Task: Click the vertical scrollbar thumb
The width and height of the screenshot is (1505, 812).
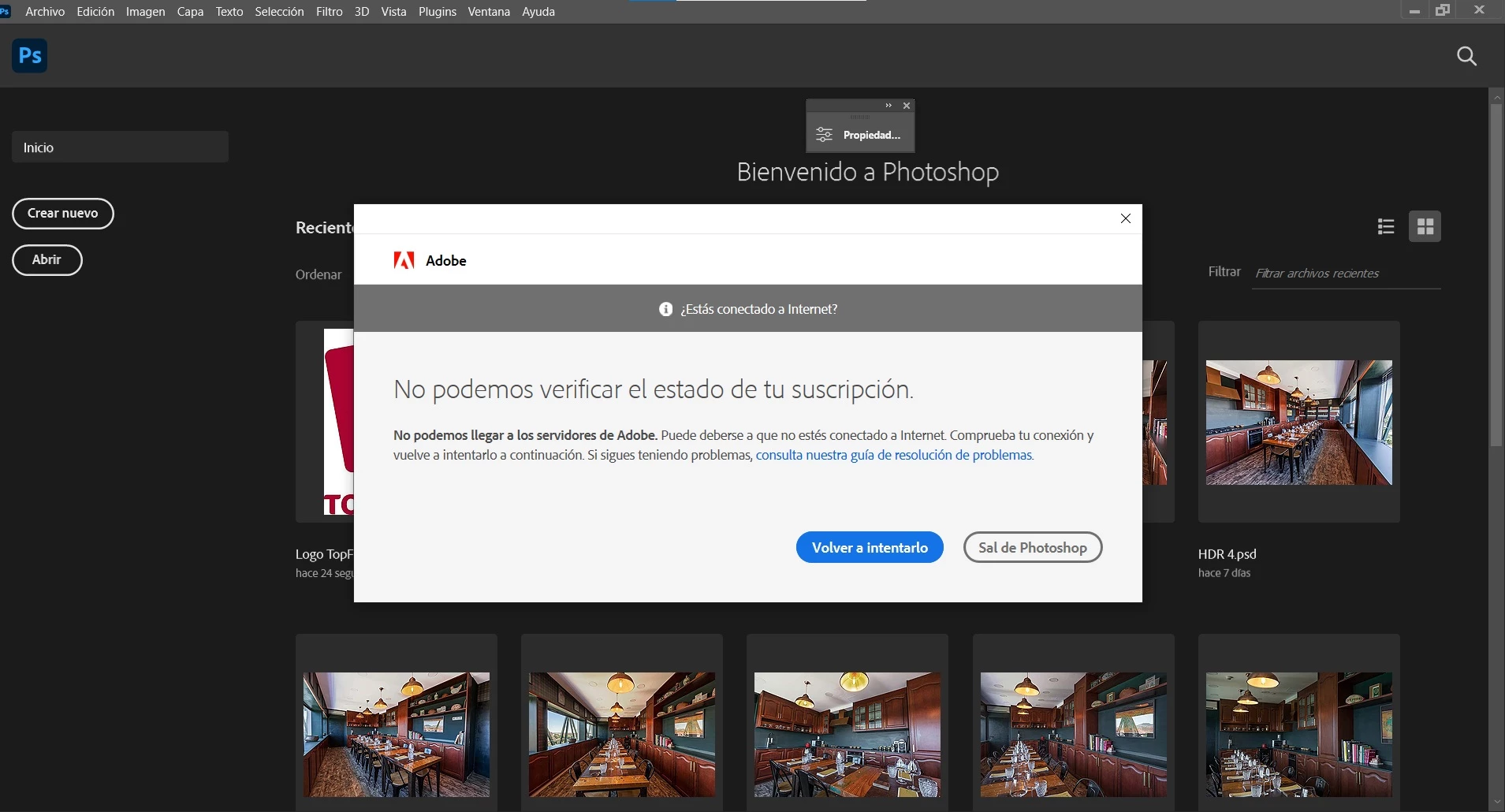Action: 1496,275
